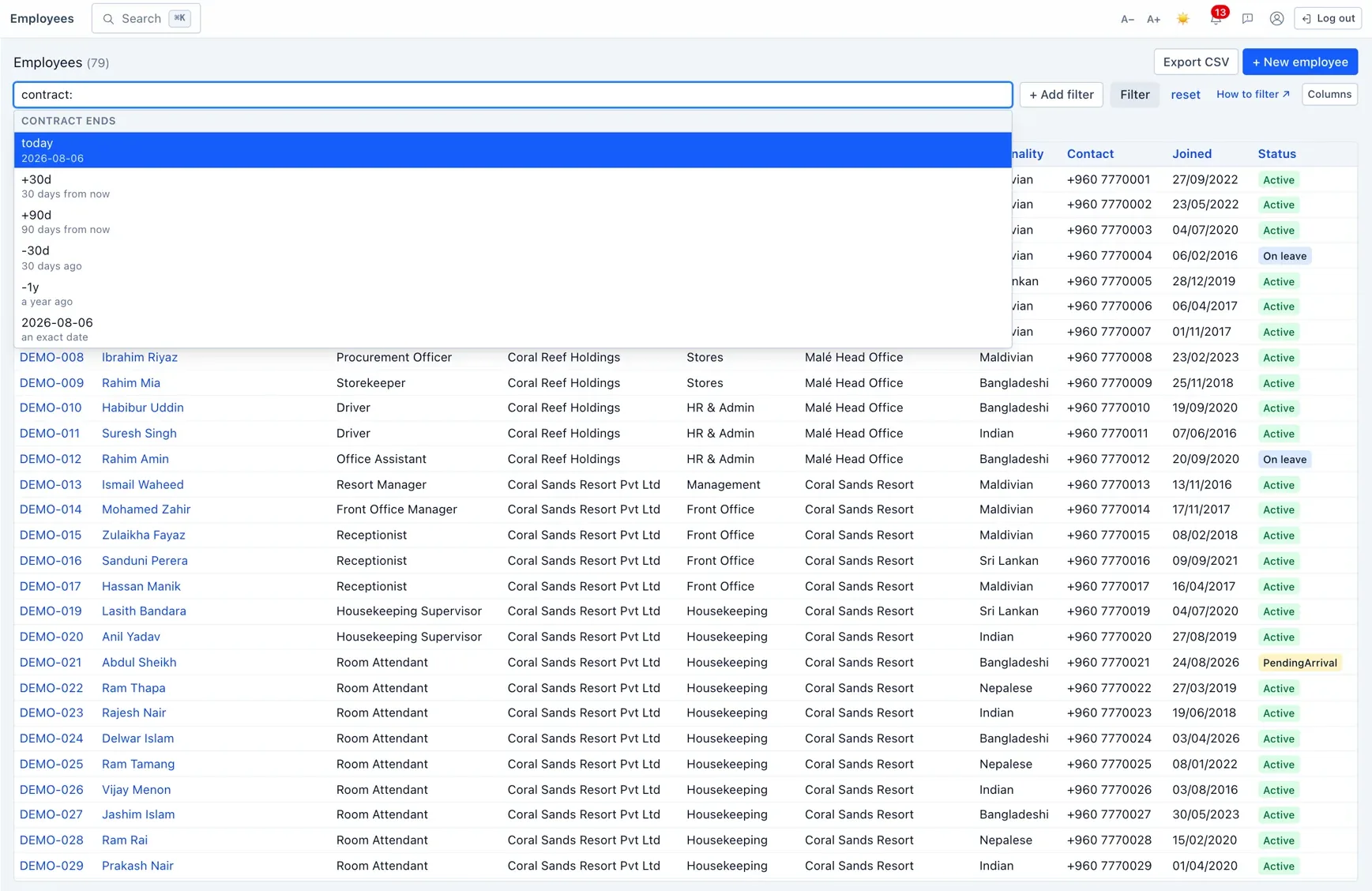Image resolution: width=1372 pixels, height=891 pixels.
Task: Sort by the Joined column header
Action: pyautogui.click(x=1191, y=154)
